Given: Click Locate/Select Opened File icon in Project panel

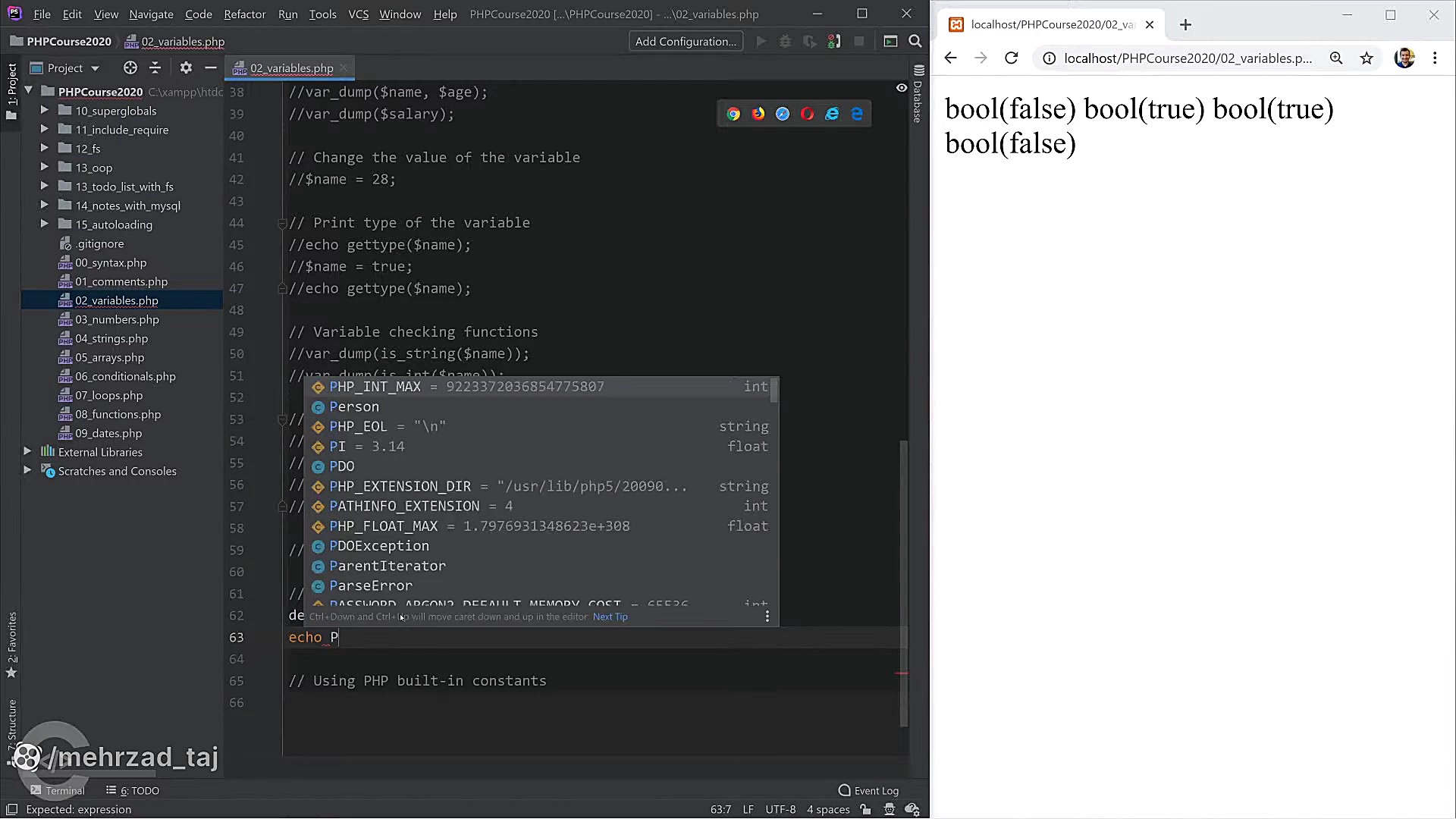Looking at the screenshot, I should coord(130,67).
